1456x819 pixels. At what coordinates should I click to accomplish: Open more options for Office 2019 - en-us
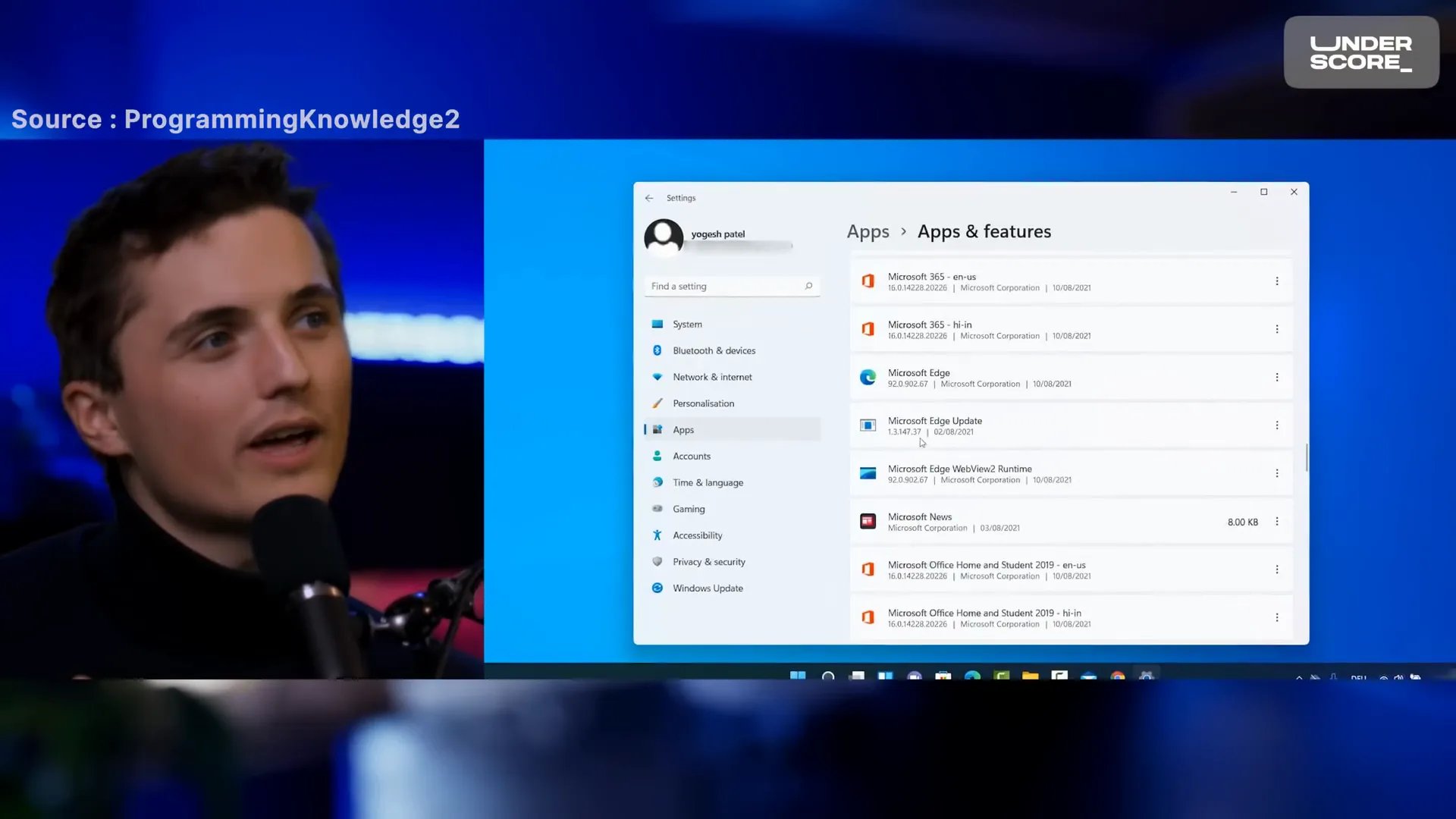(x=1277, y=570)
